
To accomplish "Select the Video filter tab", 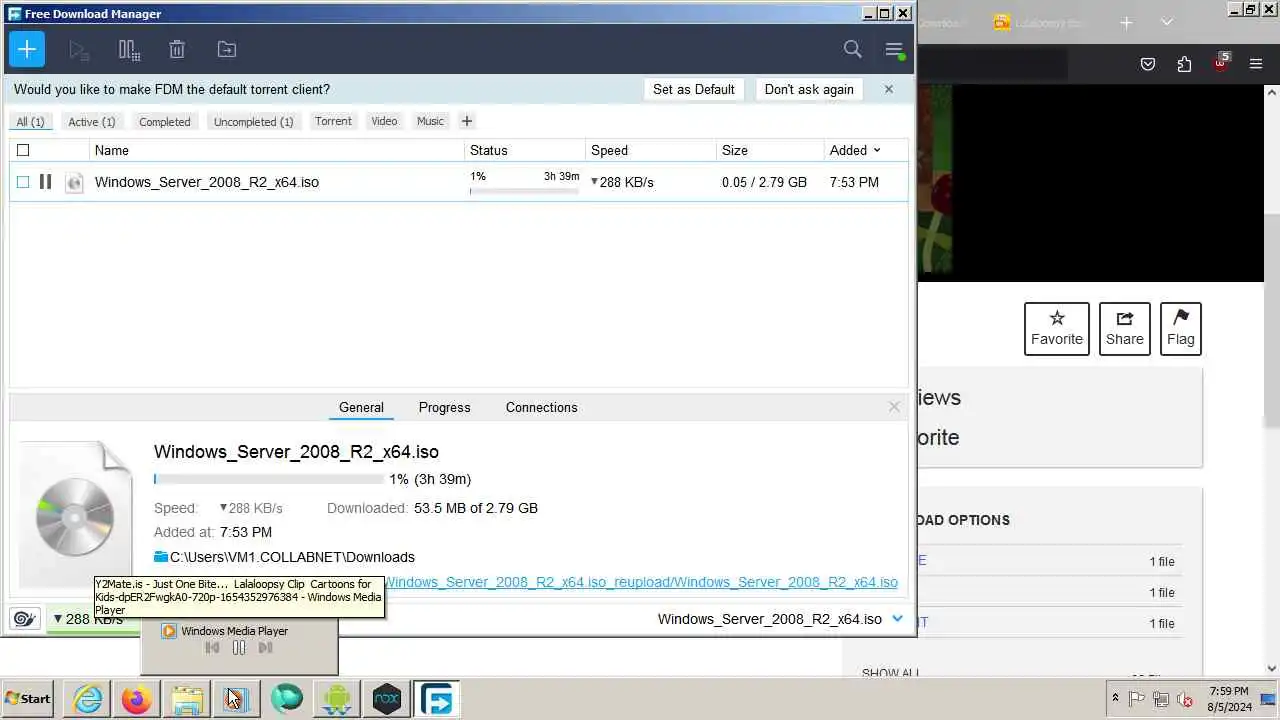I will point(384,121).
